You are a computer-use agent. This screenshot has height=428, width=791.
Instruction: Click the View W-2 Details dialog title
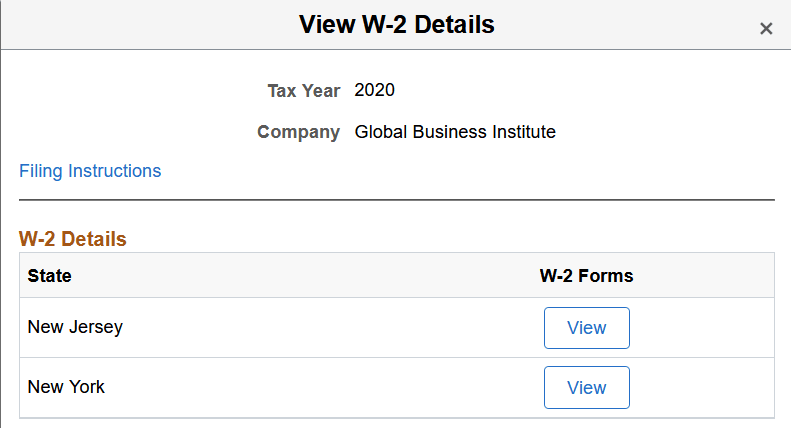397,24
